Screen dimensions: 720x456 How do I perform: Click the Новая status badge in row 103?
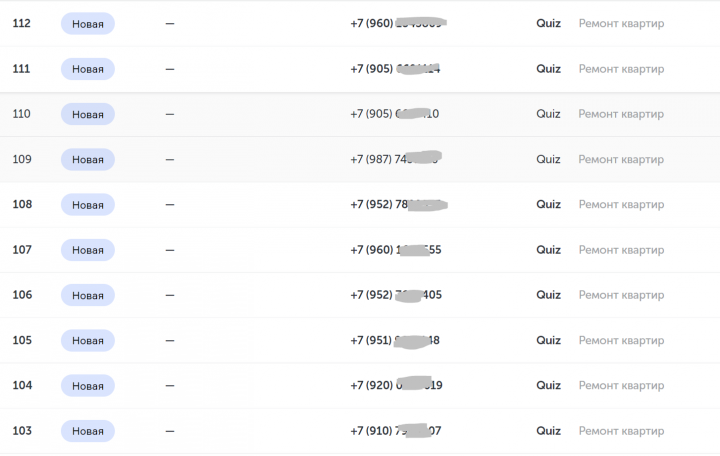click(88, 431)
